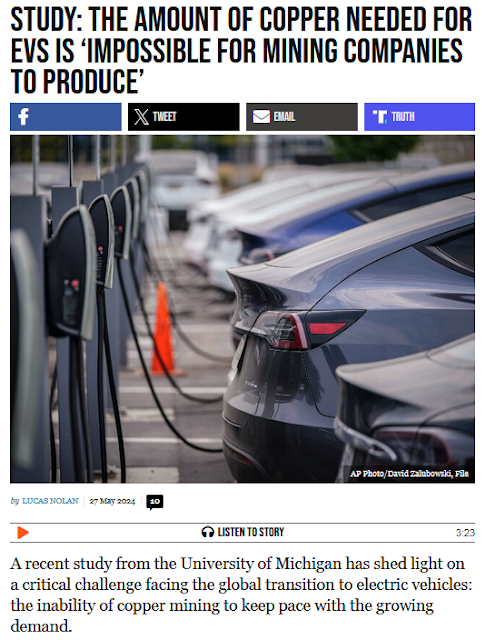The width and height of the screenshot is (485, 640).
Task: Open the photo of charging electric cars
Action: coord(242,309)
